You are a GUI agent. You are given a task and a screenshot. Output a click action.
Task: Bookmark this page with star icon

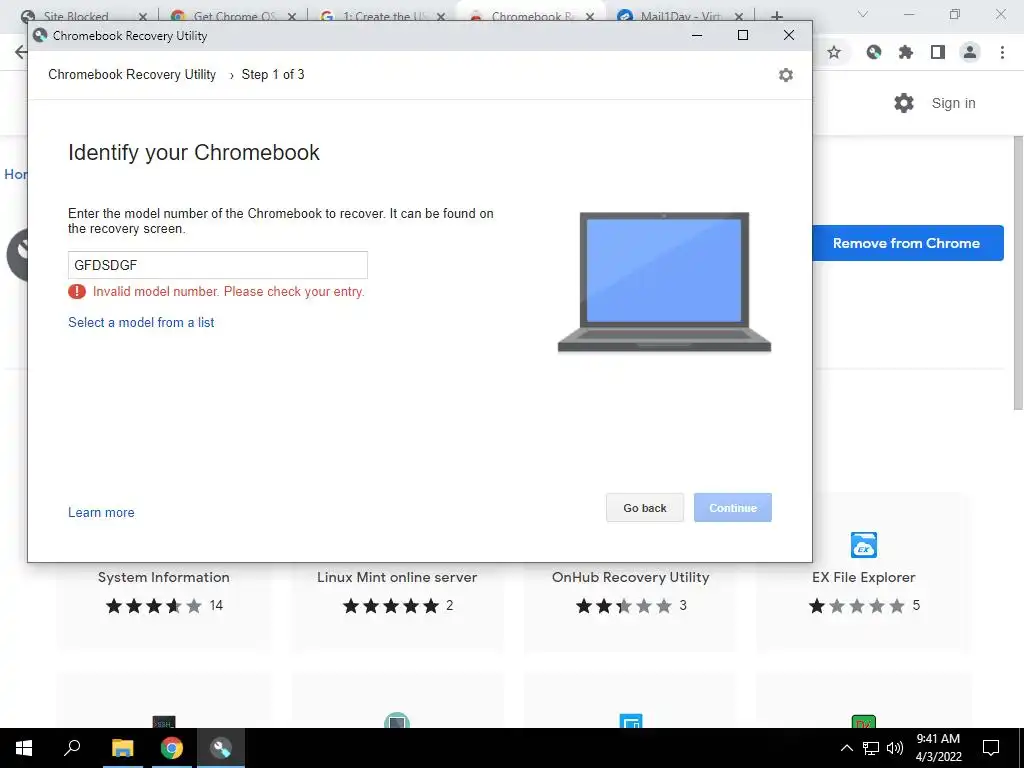pyautogui.click(x=834, y=52)
